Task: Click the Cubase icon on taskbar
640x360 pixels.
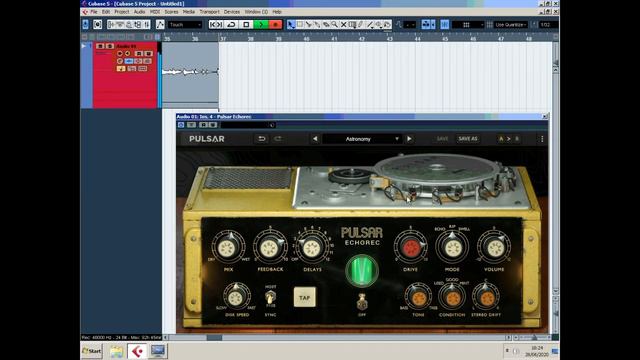Action: (x=137, y=351)
